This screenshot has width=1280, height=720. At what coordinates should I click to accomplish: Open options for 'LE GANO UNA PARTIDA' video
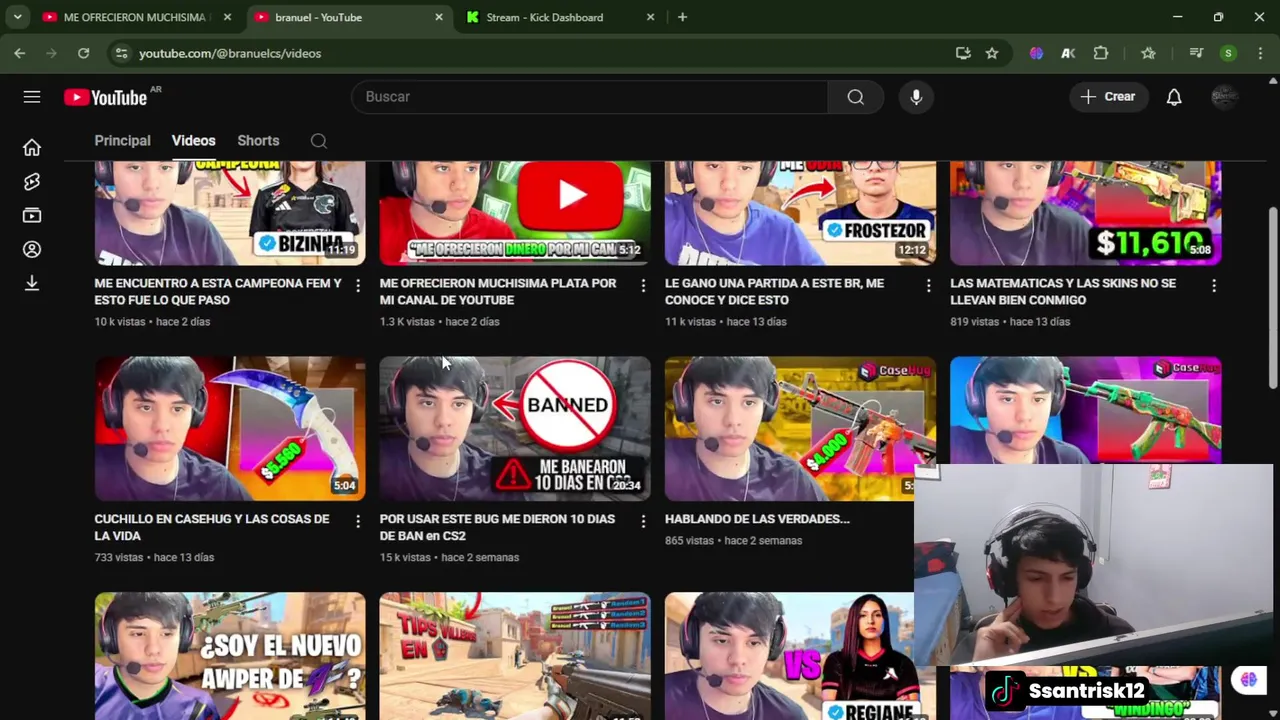pos(928,286)
